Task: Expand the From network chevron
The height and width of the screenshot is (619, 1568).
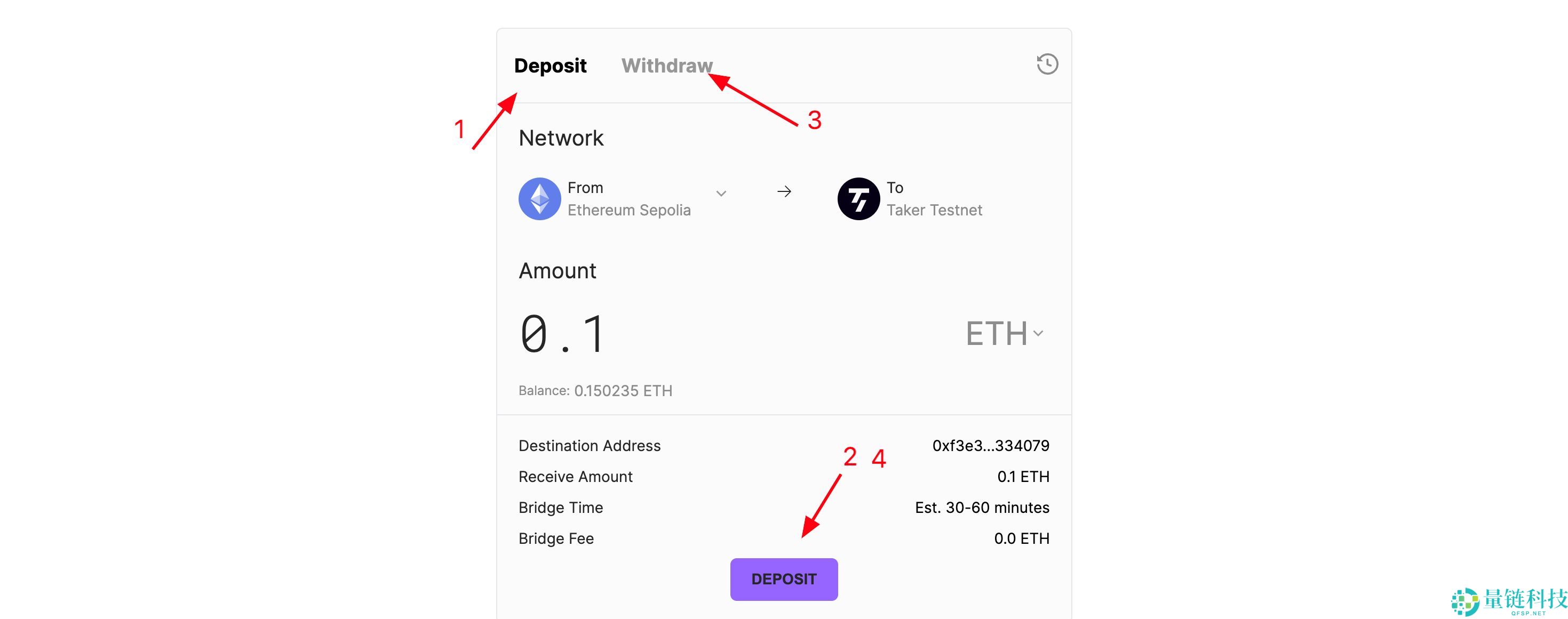Action: point(721,194)
